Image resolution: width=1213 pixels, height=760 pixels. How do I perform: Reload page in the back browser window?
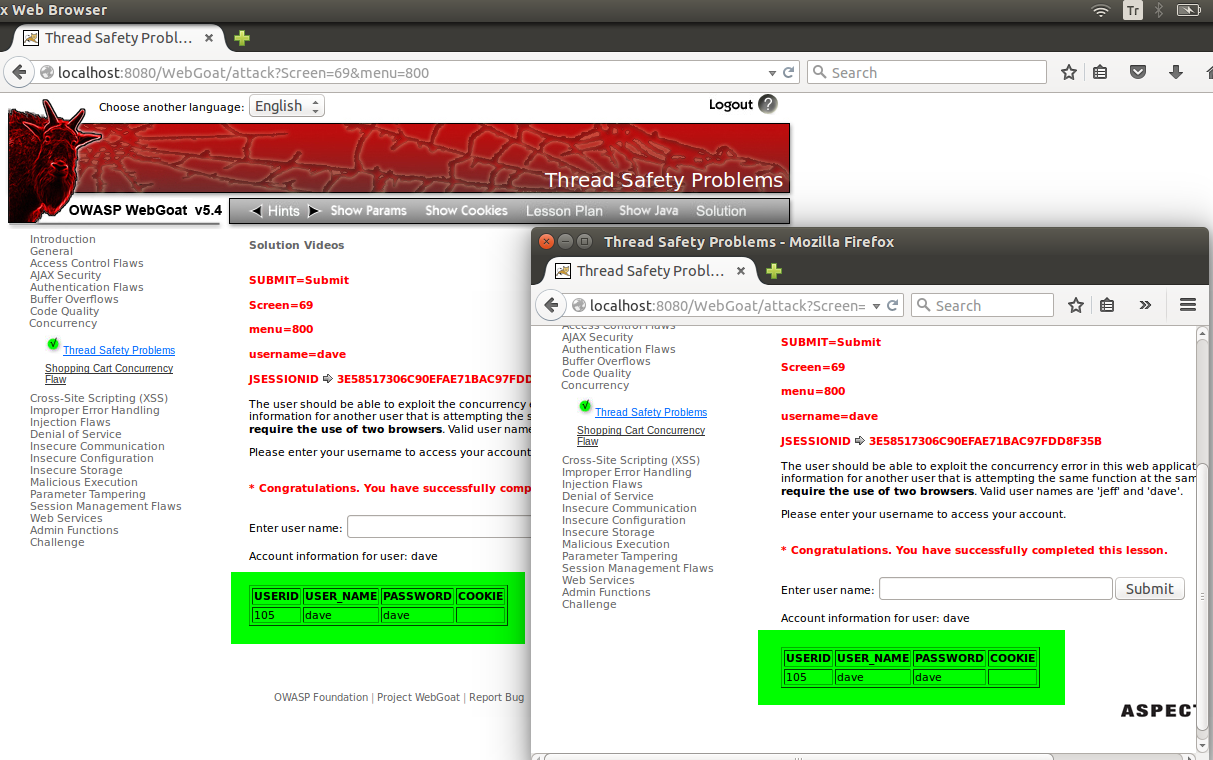[x=789, y=73]
